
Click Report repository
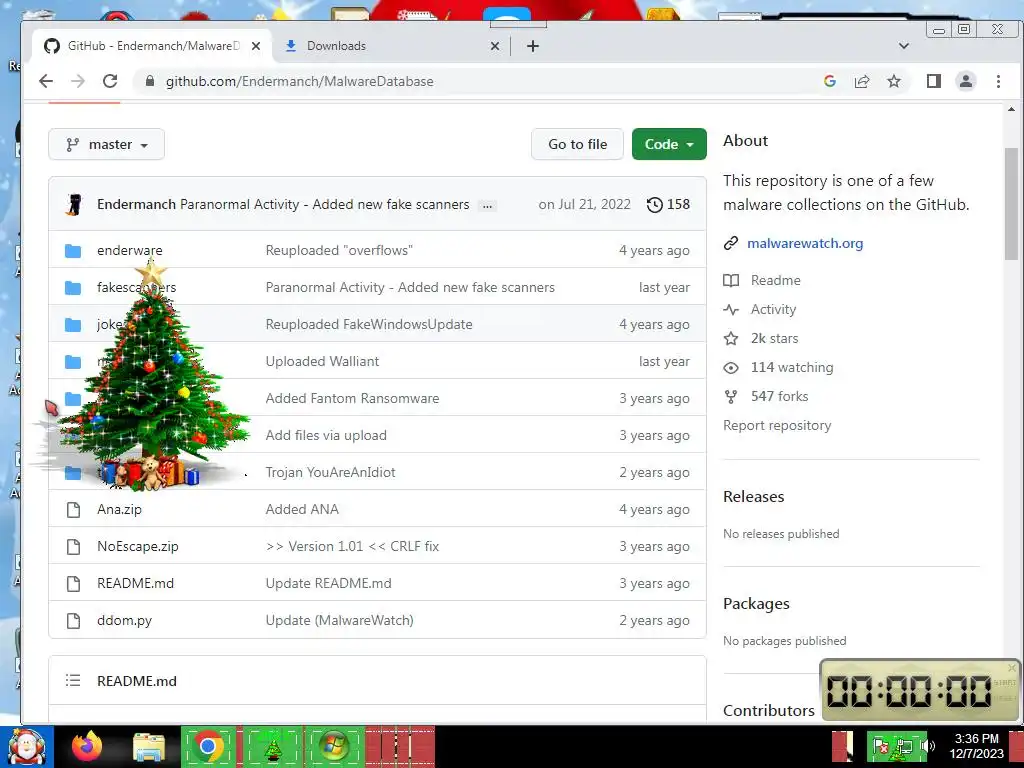point(777,425)
